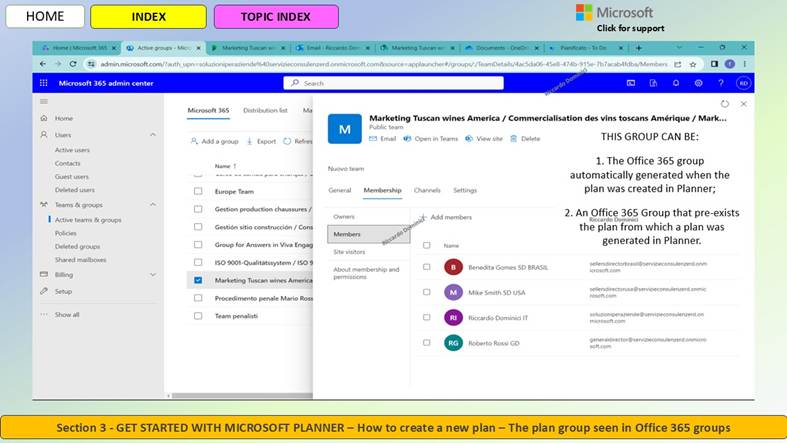Expand the Billing section chevron
This screenshot has width=787, height=443.
click(x=153, y=274)
